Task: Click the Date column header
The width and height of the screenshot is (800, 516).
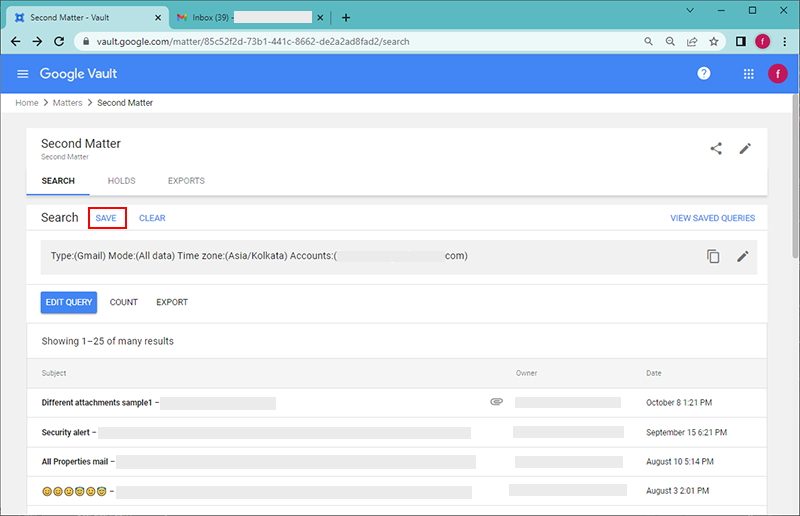Action: (x=654, y=373)
